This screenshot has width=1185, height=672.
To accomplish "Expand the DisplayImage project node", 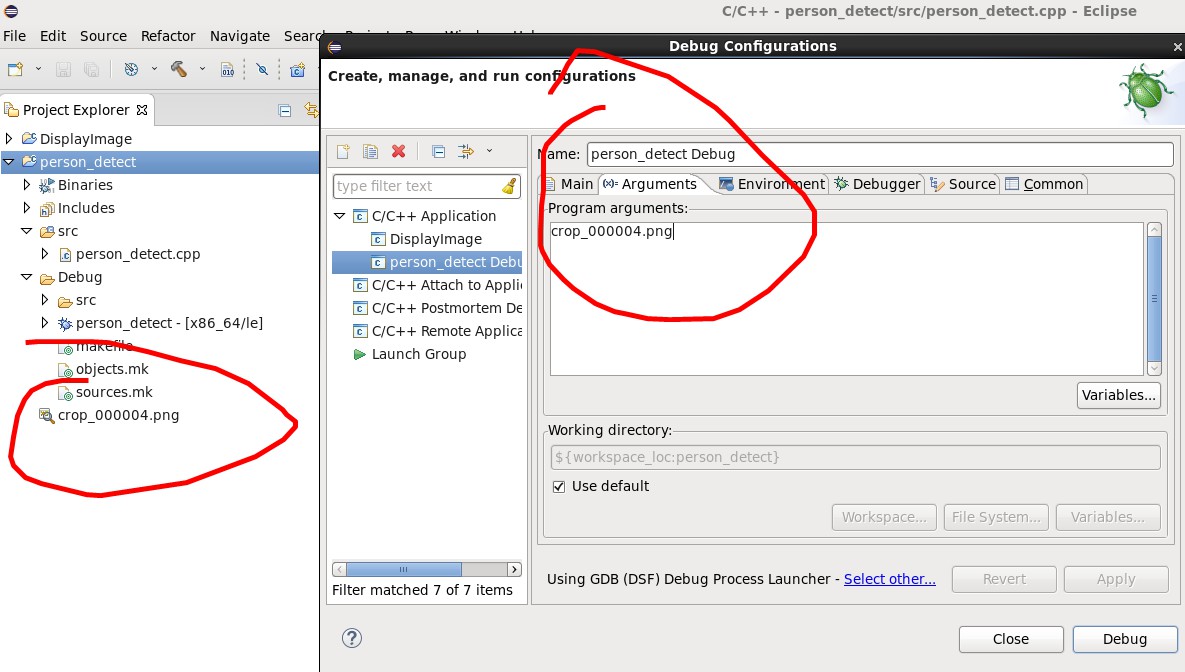I will pyautogui.click(x=10, y=139).
